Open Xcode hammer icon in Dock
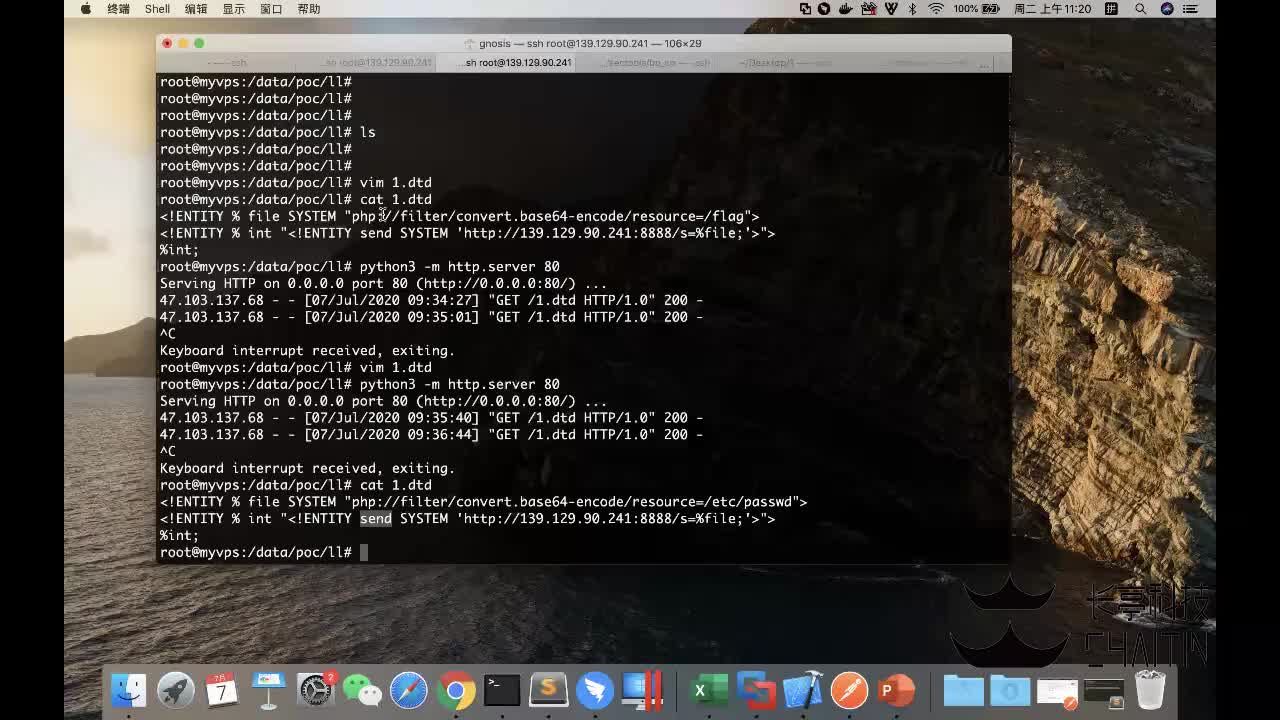Viewport: 1280px width, 720px height. pos(802,690)
